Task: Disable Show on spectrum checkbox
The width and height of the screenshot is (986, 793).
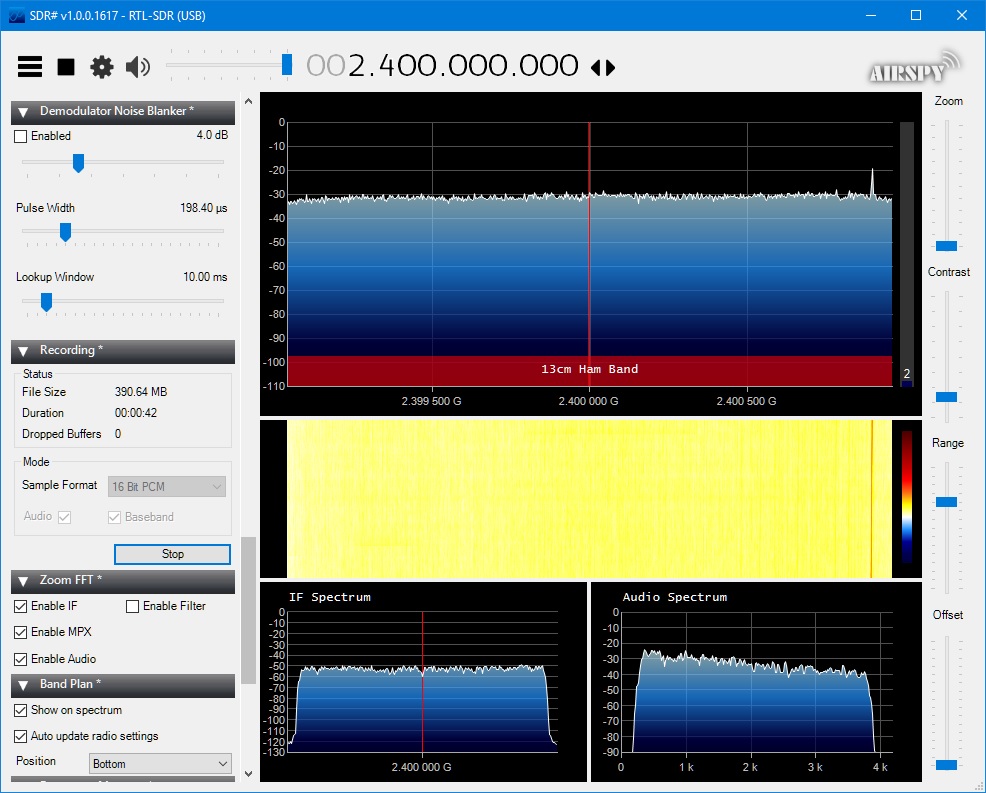Action: [21, 710]
